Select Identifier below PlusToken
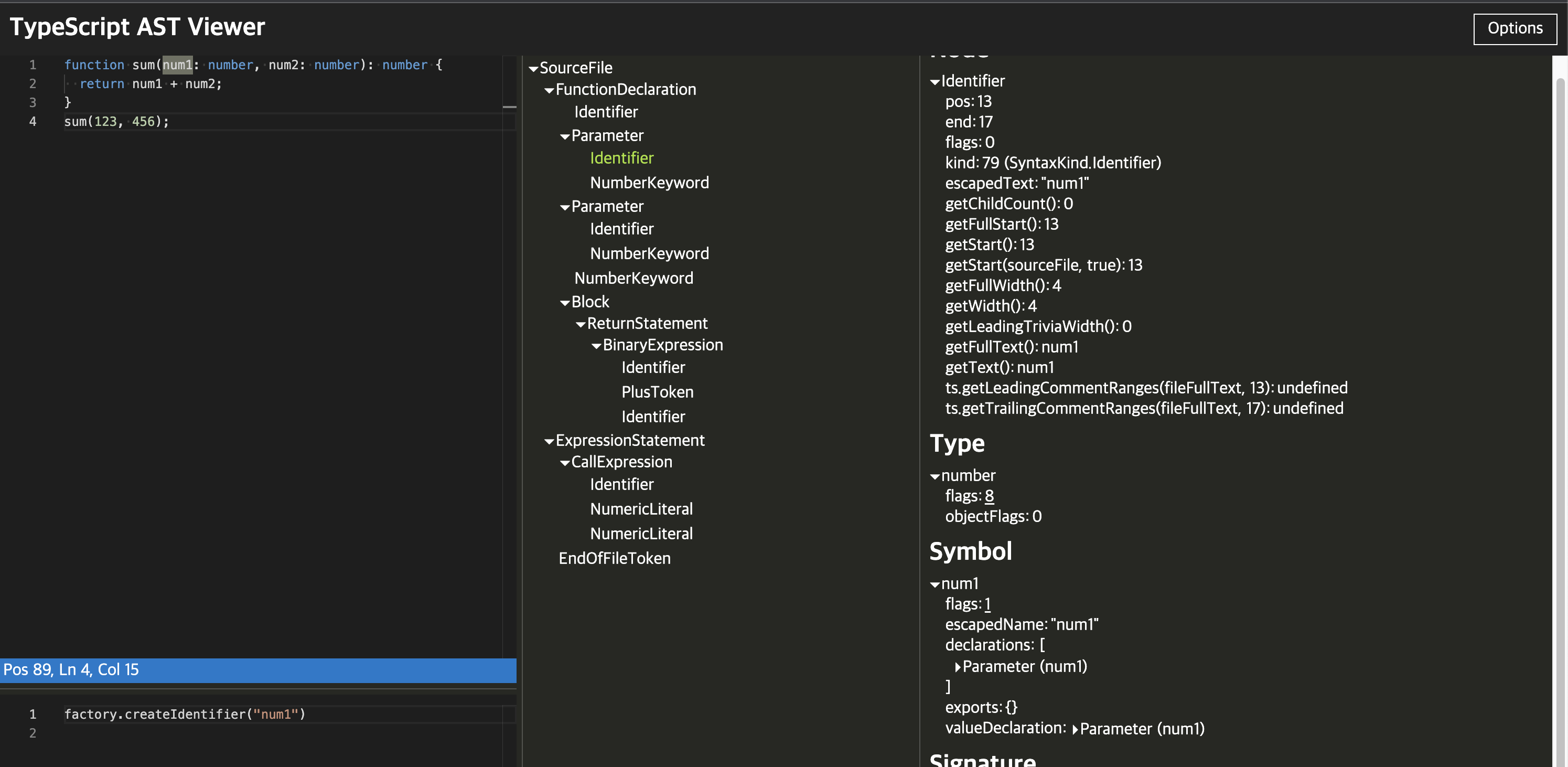The height and width of the screenshot is (767, 1568). pyautogui.click(x=653, y=417)
